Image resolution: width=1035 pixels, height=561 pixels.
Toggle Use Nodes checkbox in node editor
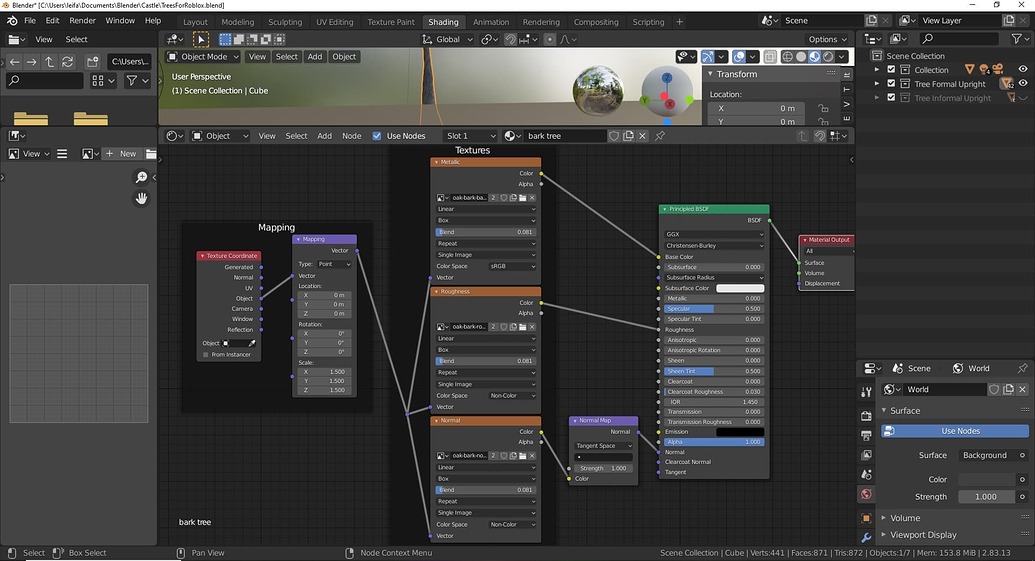click(x=377, y=136)
